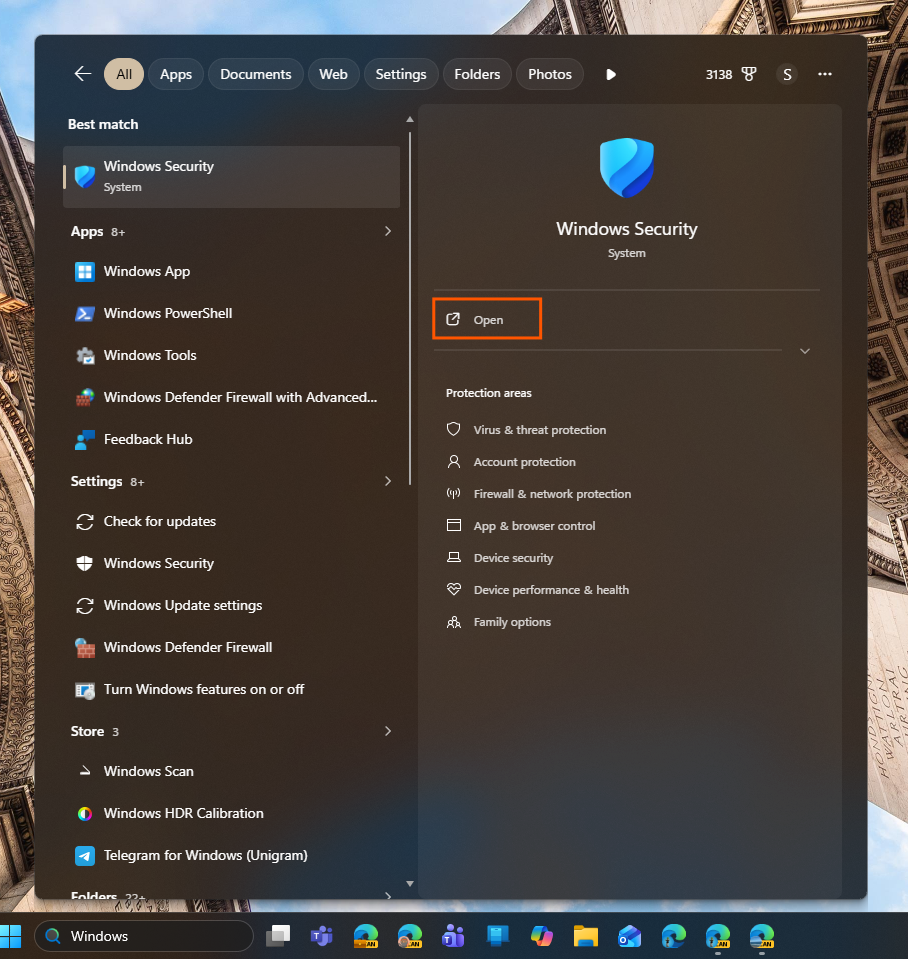This screenshot has width=908, height=959.
Task: Open Turn Windows features on or off
Action: click(x=232, y=689)
